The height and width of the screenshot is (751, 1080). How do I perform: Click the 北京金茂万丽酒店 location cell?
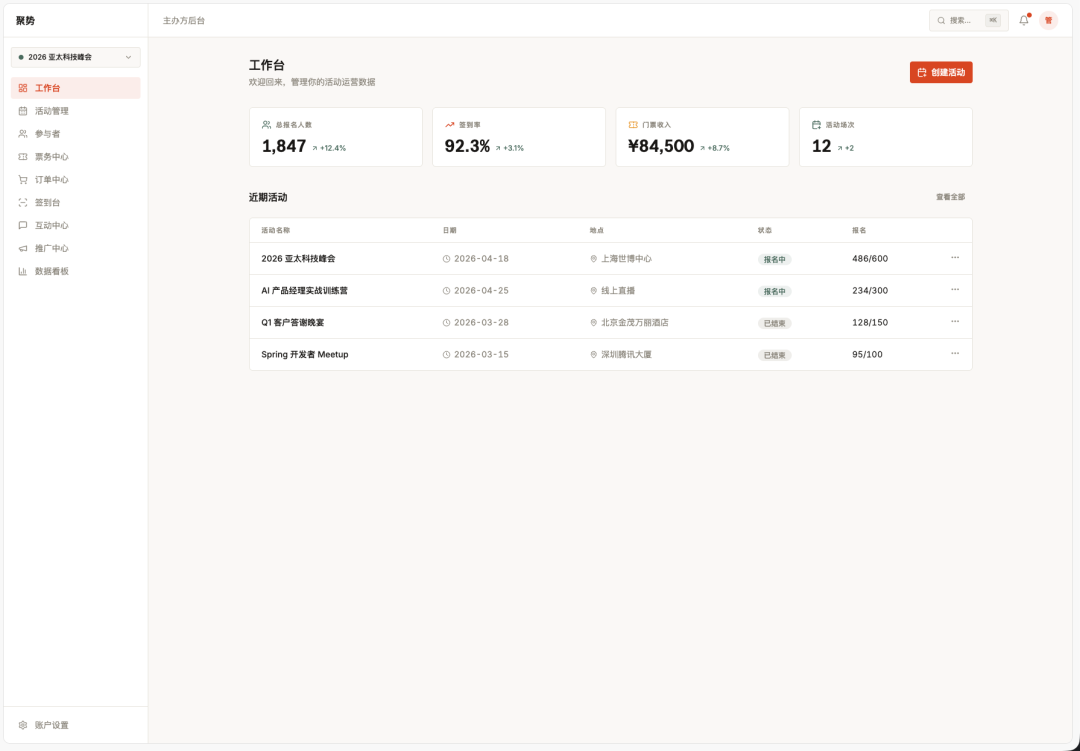tap(629, 322)
